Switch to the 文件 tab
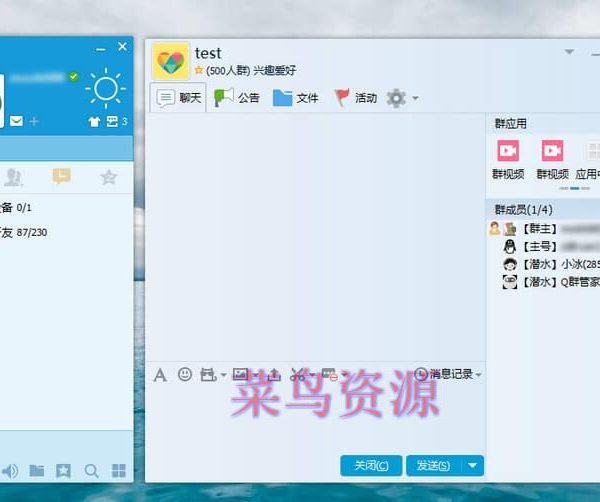Viewport: 600px width, 502px height. 296,98
